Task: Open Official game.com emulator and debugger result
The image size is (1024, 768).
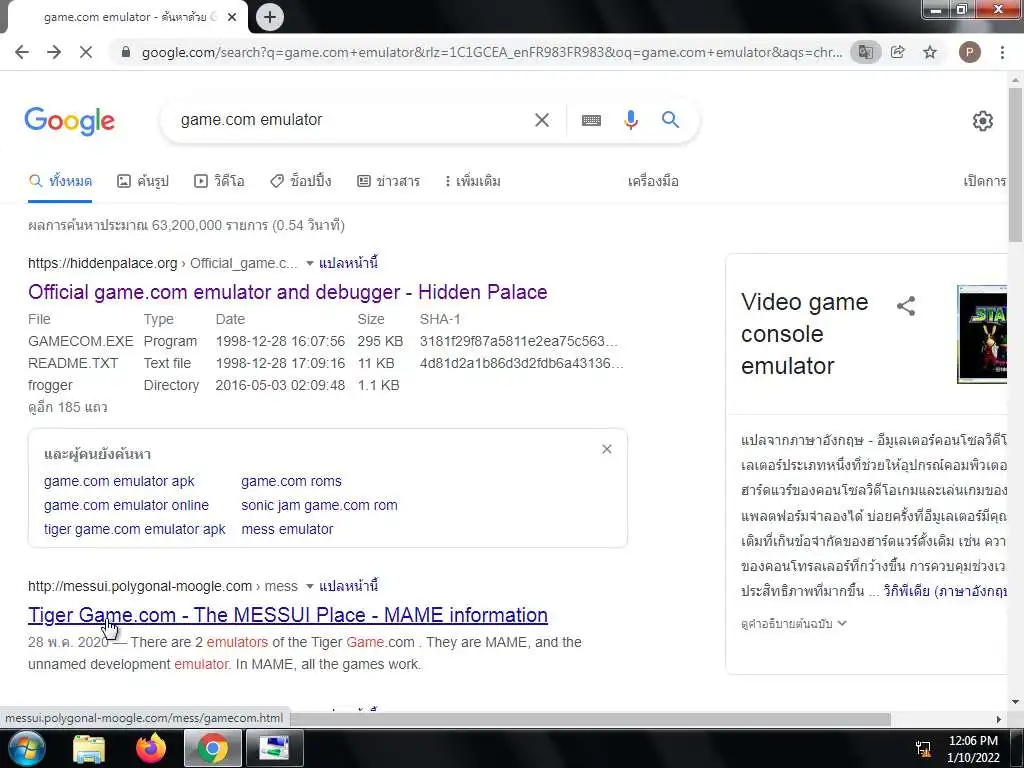Action: (x=287, y=292)
